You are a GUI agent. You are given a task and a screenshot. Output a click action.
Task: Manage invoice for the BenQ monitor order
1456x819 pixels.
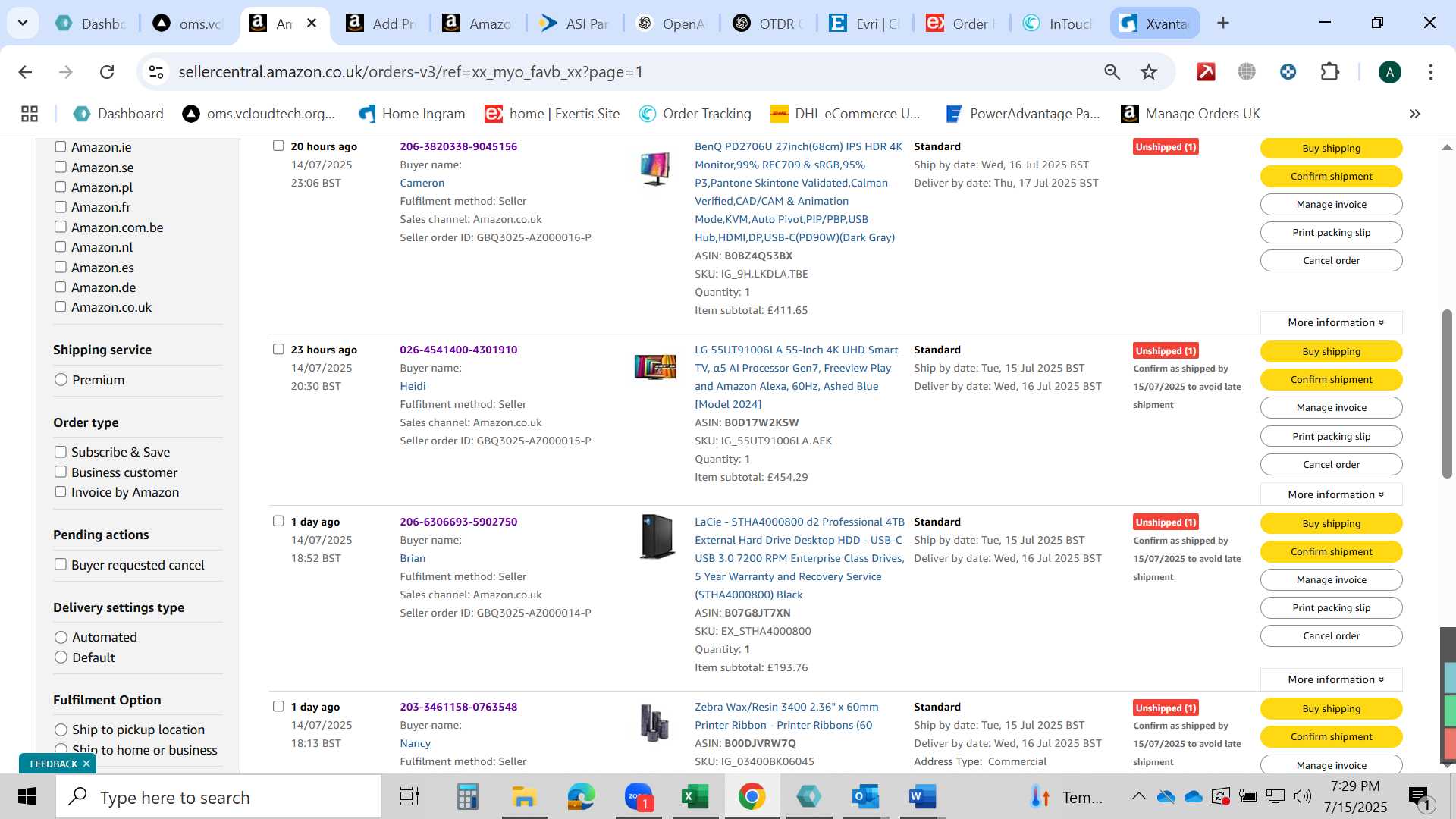[1331, 205]
